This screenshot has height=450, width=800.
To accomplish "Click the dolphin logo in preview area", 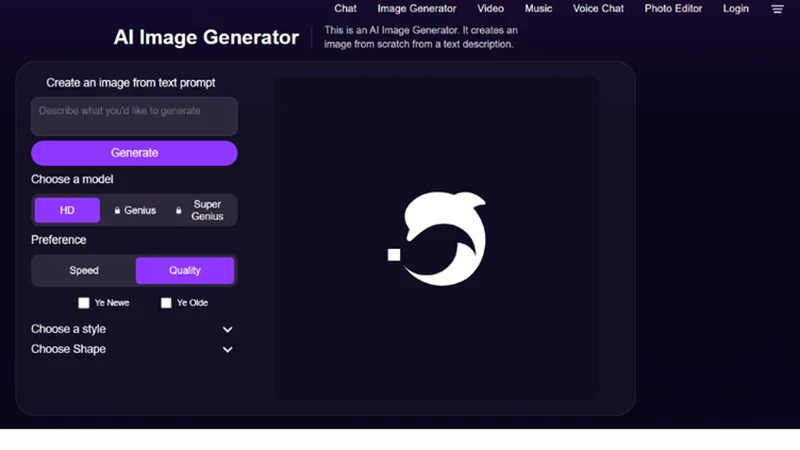I will point(437,238).
